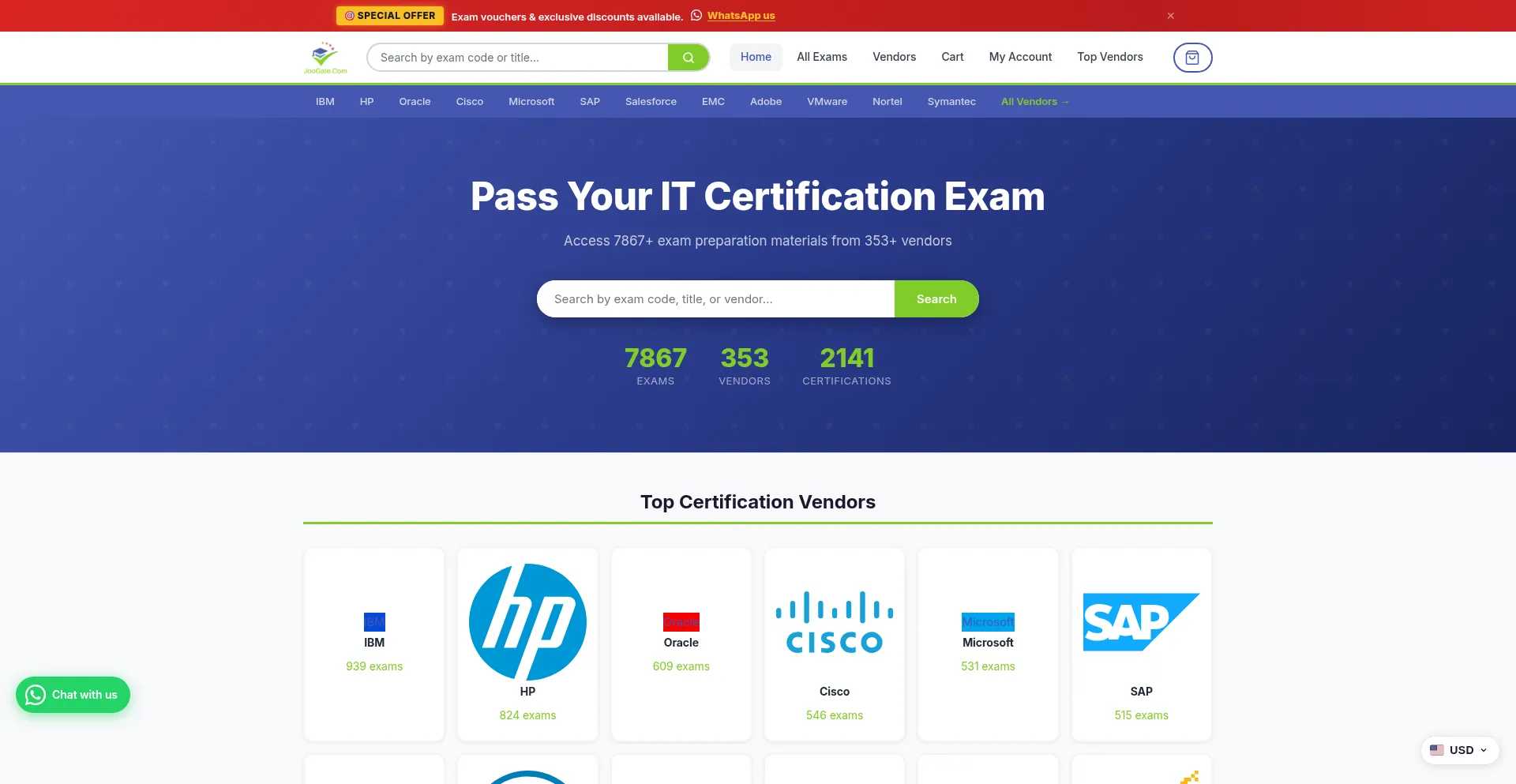Viewport: 1516px width, 784px height.
Task: Select IBM in the vendor bar
Action: point(325,102)
